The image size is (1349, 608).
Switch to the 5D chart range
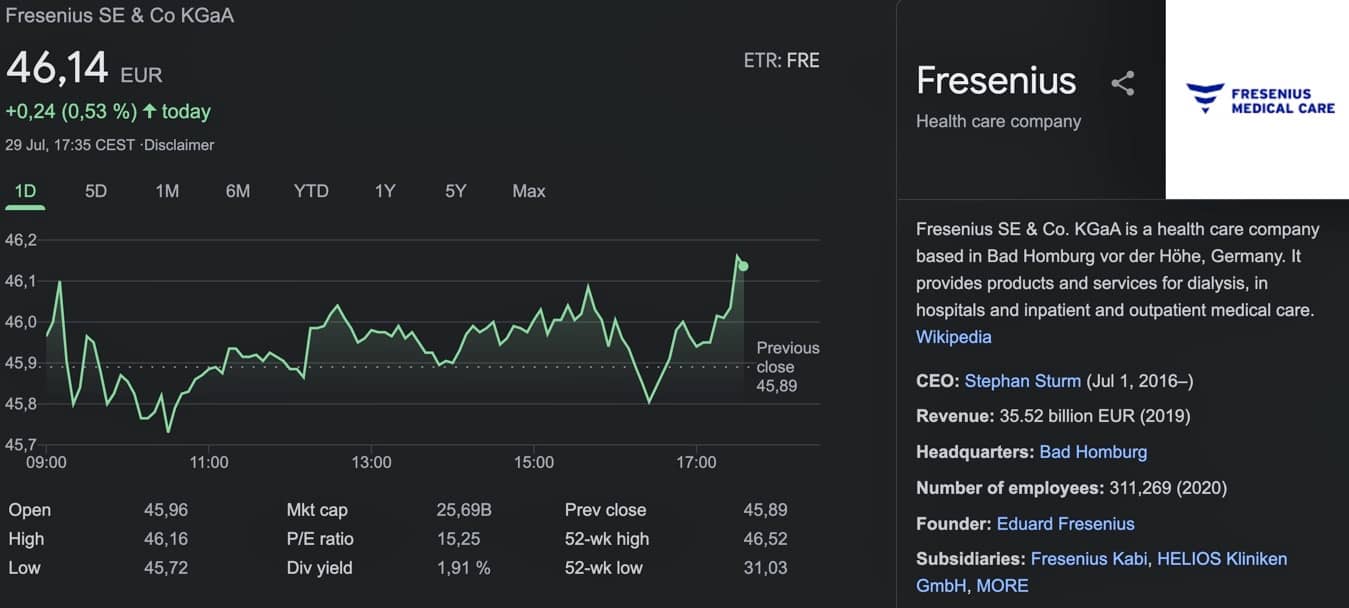coord(96,191)
